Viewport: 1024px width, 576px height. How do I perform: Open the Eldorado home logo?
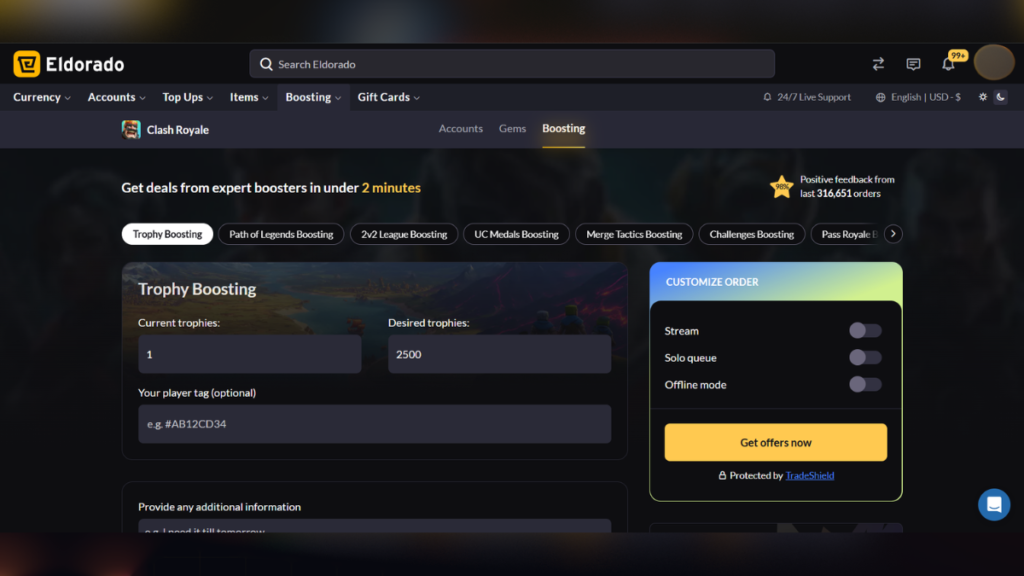point(69,64)
